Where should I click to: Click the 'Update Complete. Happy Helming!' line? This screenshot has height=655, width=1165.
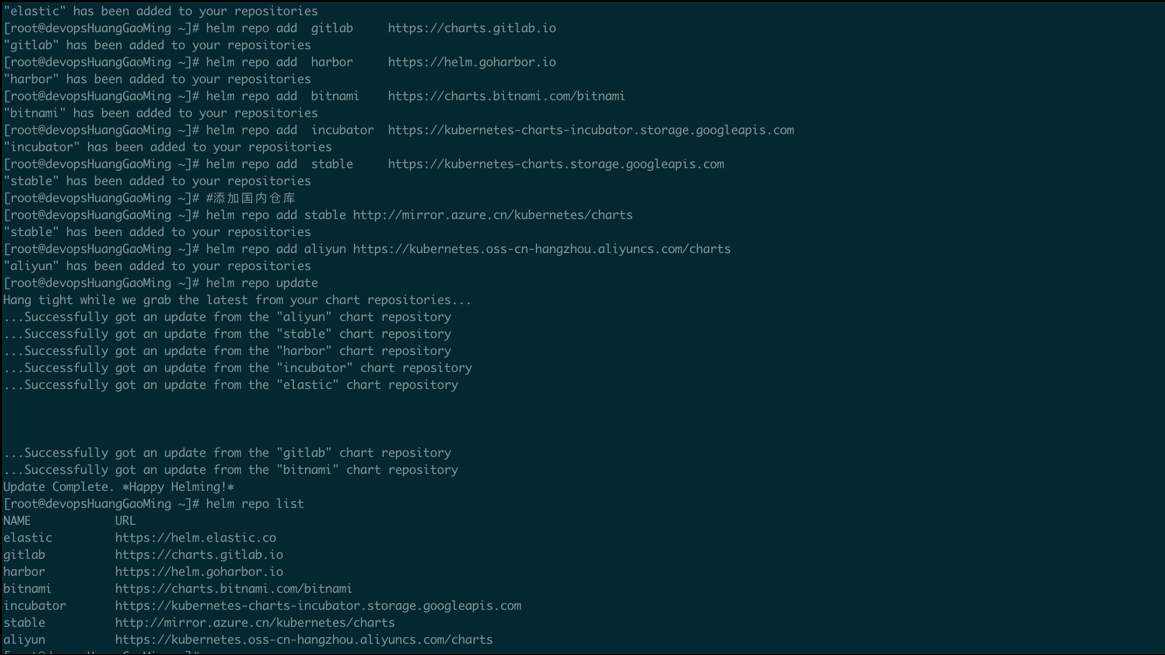[119, 487]
